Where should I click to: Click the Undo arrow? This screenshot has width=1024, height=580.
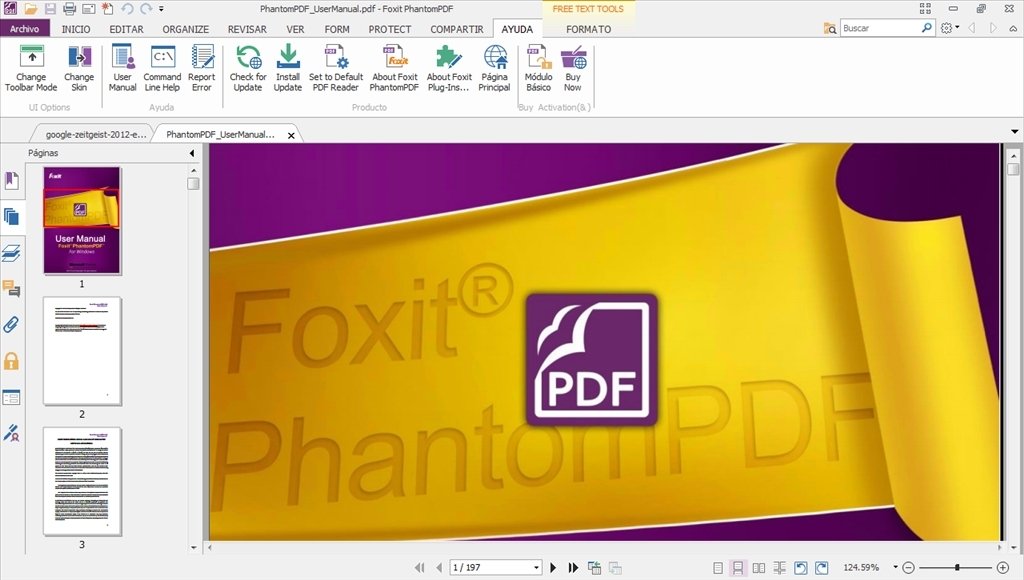(x=127, y=9)
